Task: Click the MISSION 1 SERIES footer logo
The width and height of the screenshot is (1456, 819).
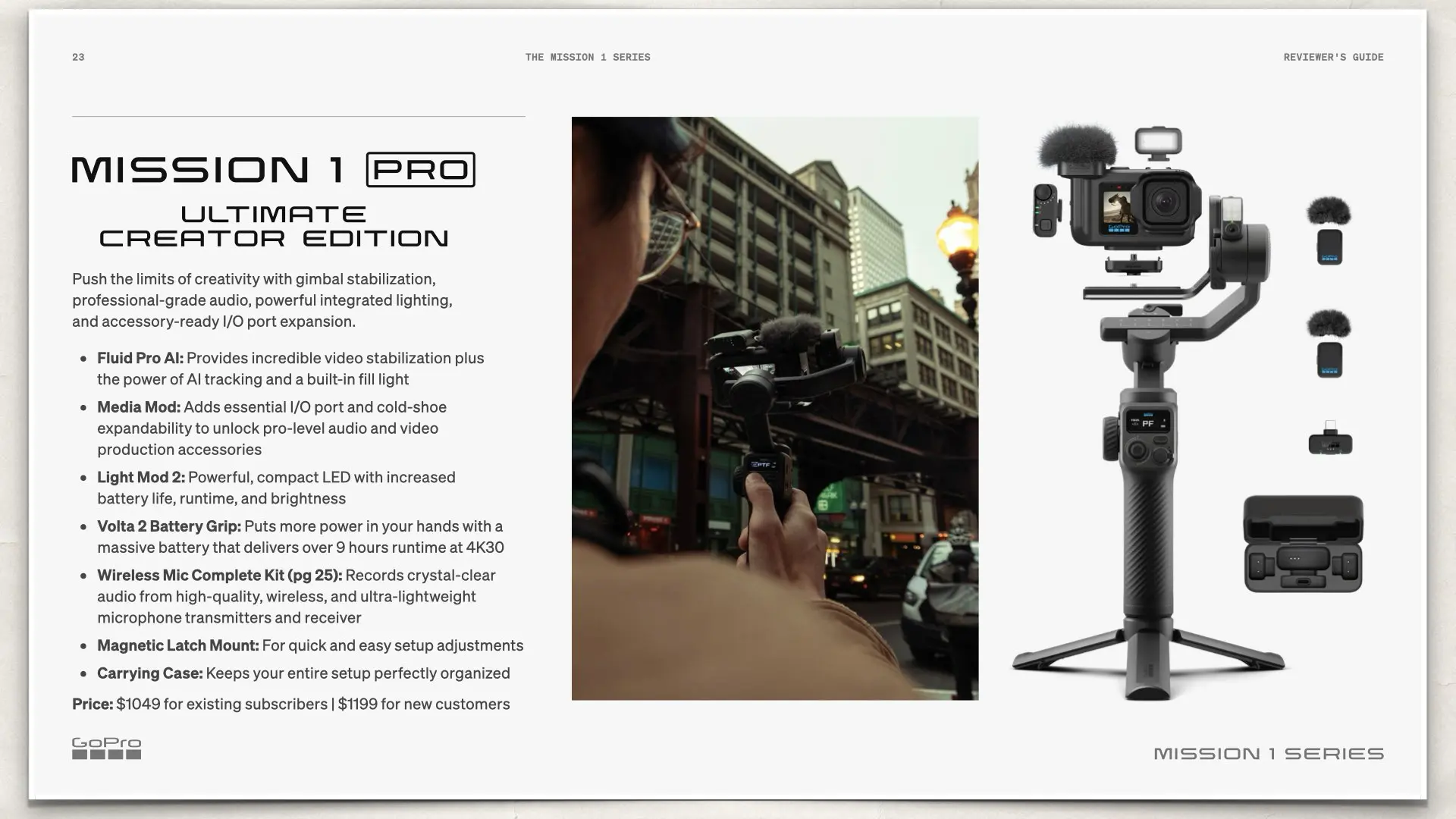Action: (x=1268, y=754)
